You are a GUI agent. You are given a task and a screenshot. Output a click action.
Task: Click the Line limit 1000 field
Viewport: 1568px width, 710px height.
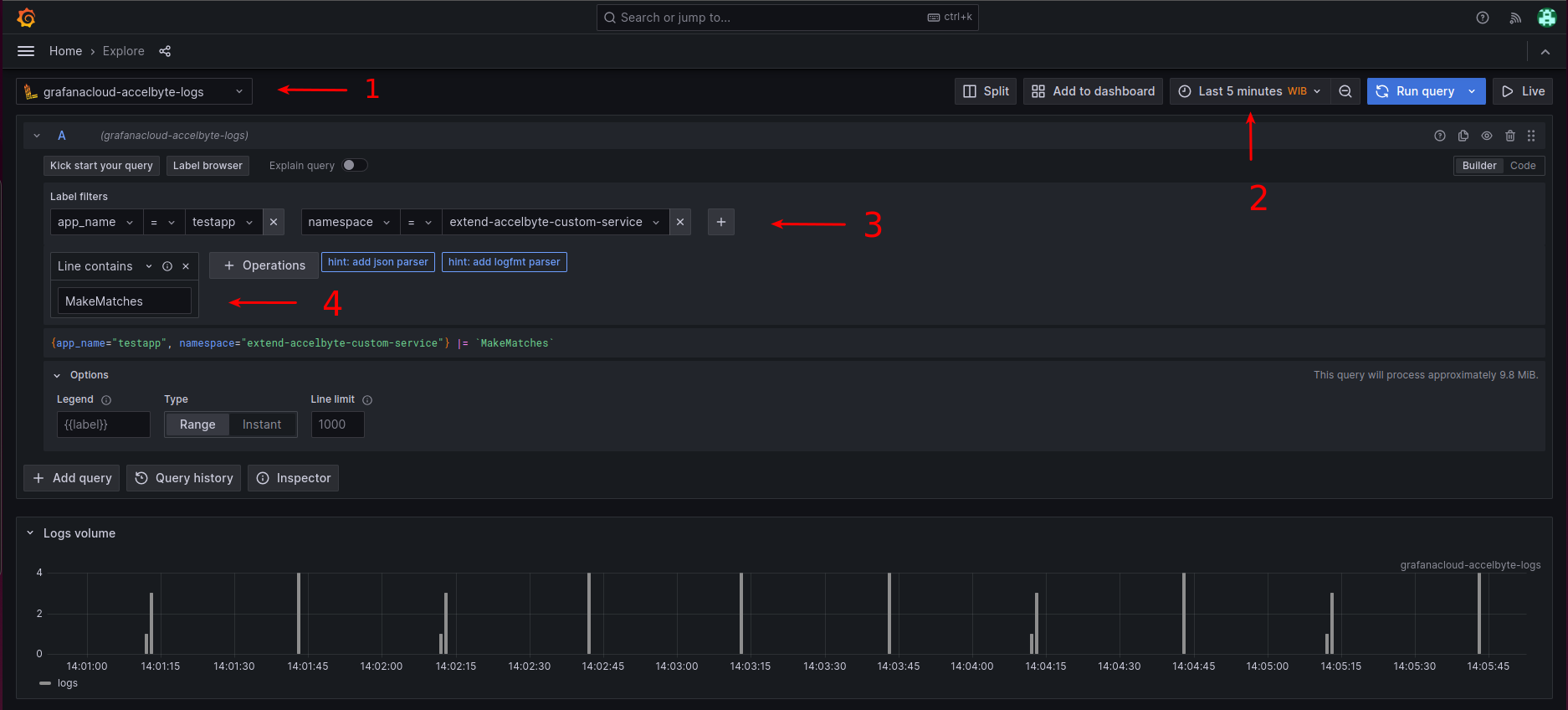337,424
